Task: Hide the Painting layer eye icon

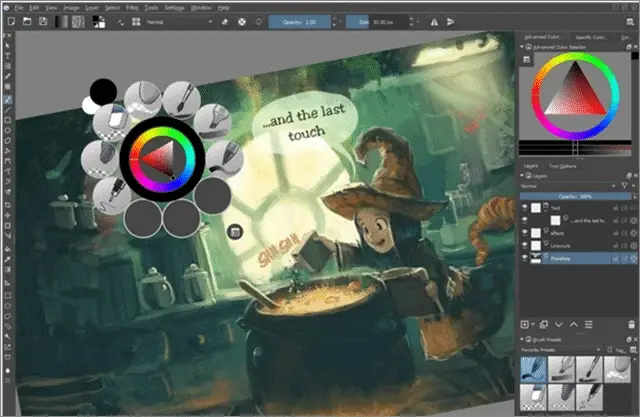Action: [x=525, y=258]
